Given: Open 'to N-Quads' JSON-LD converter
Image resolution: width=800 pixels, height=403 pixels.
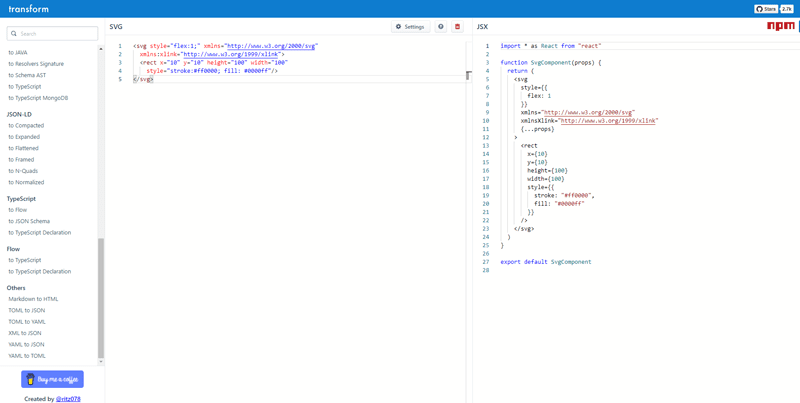Looking at the screenshot, I should coord(23,171).
